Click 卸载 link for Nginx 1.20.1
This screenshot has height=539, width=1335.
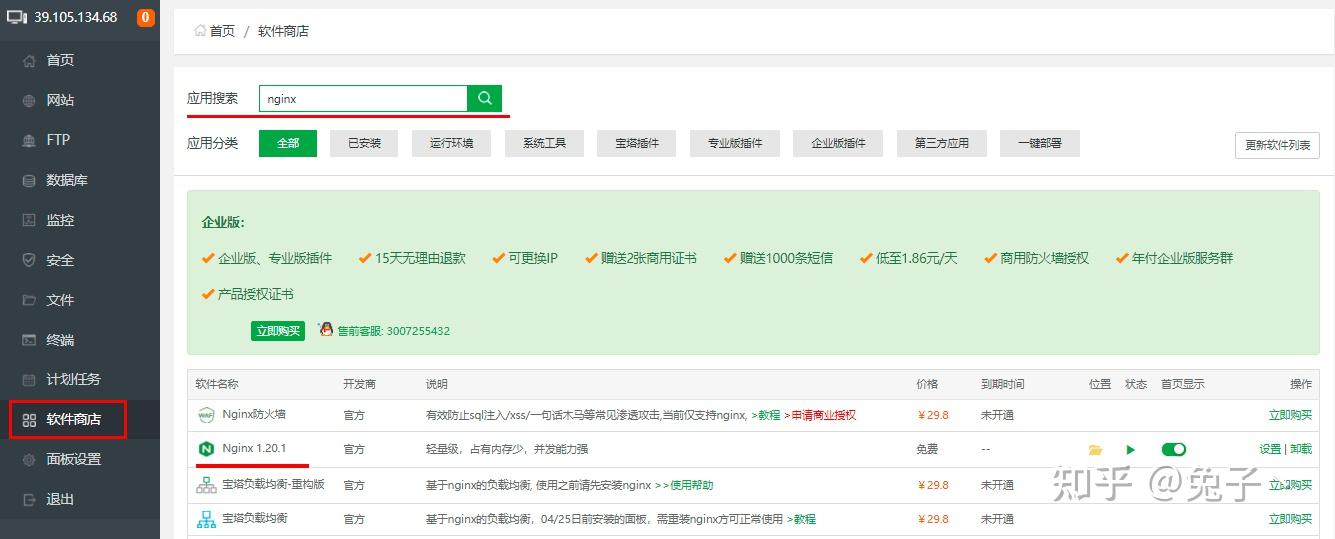point(1301,449)
